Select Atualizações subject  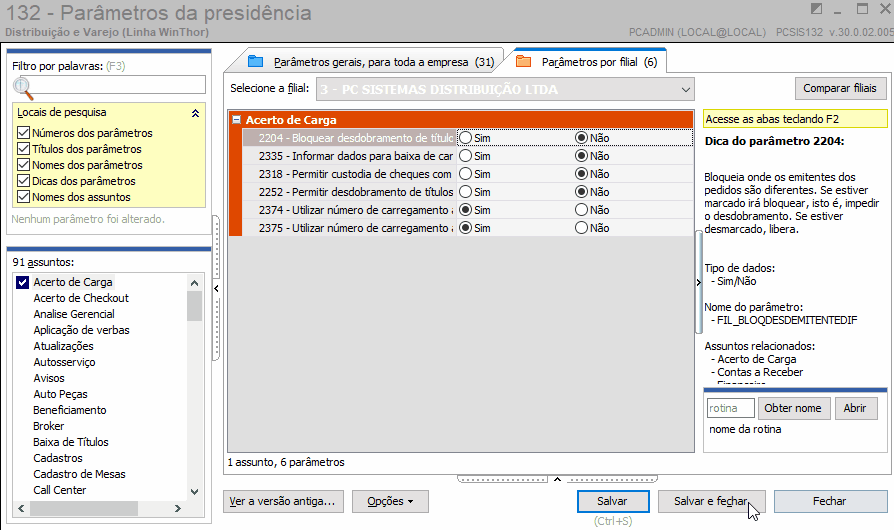tap(63, 346)
